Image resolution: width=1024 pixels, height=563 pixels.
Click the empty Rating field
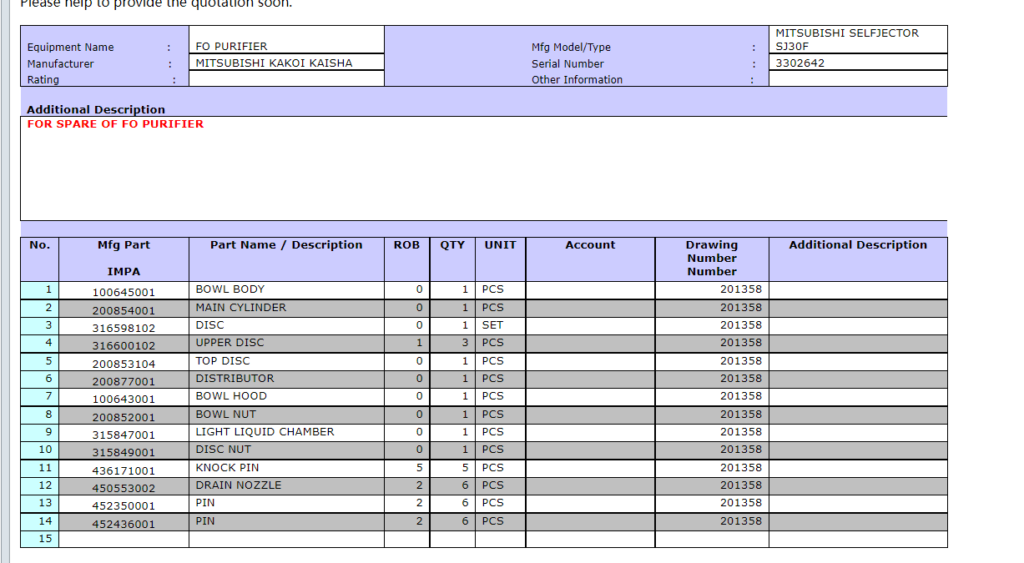click(x=286, y=79)
